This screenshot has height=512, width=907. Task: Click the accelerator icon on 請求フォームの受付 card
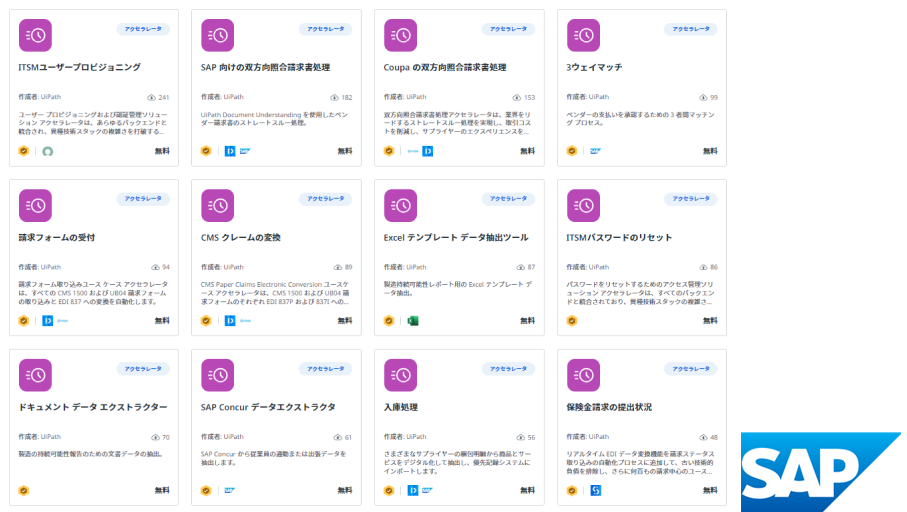[x=35, y=205]
